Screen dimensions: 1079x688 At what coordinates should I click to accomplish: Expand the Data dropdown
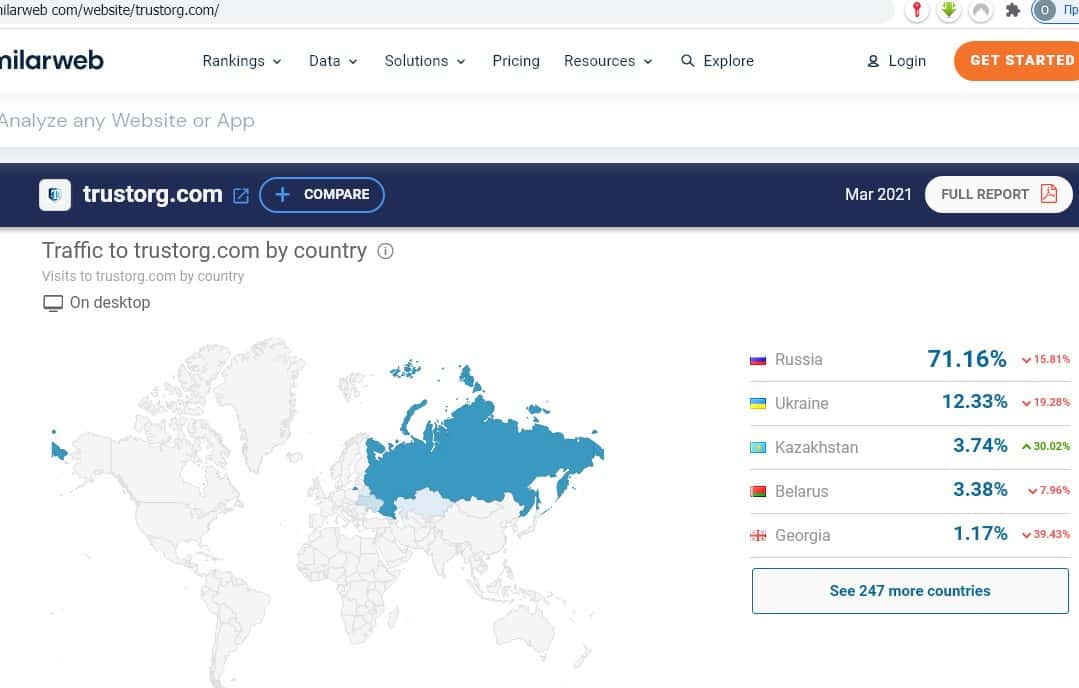(333, 61)
